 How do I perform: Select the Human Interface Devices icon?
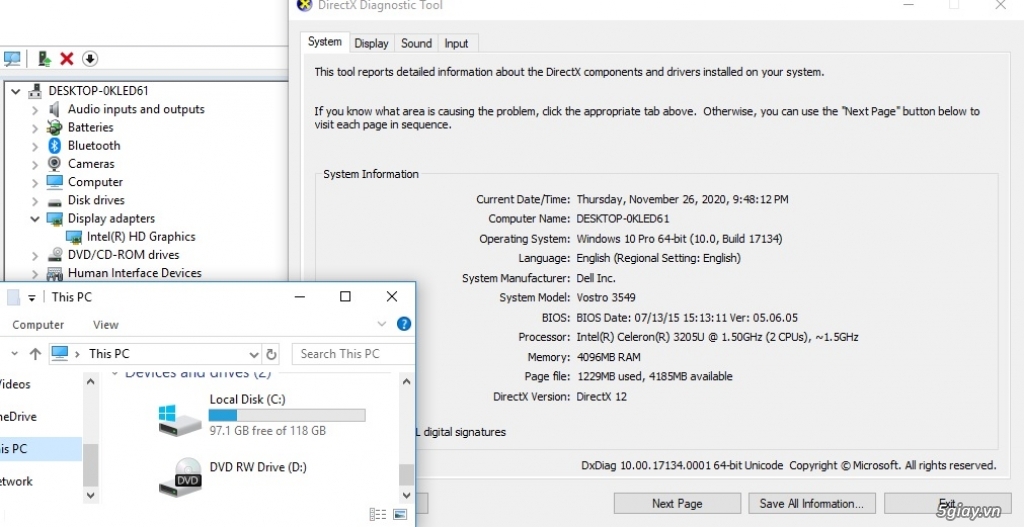(55, 273)
